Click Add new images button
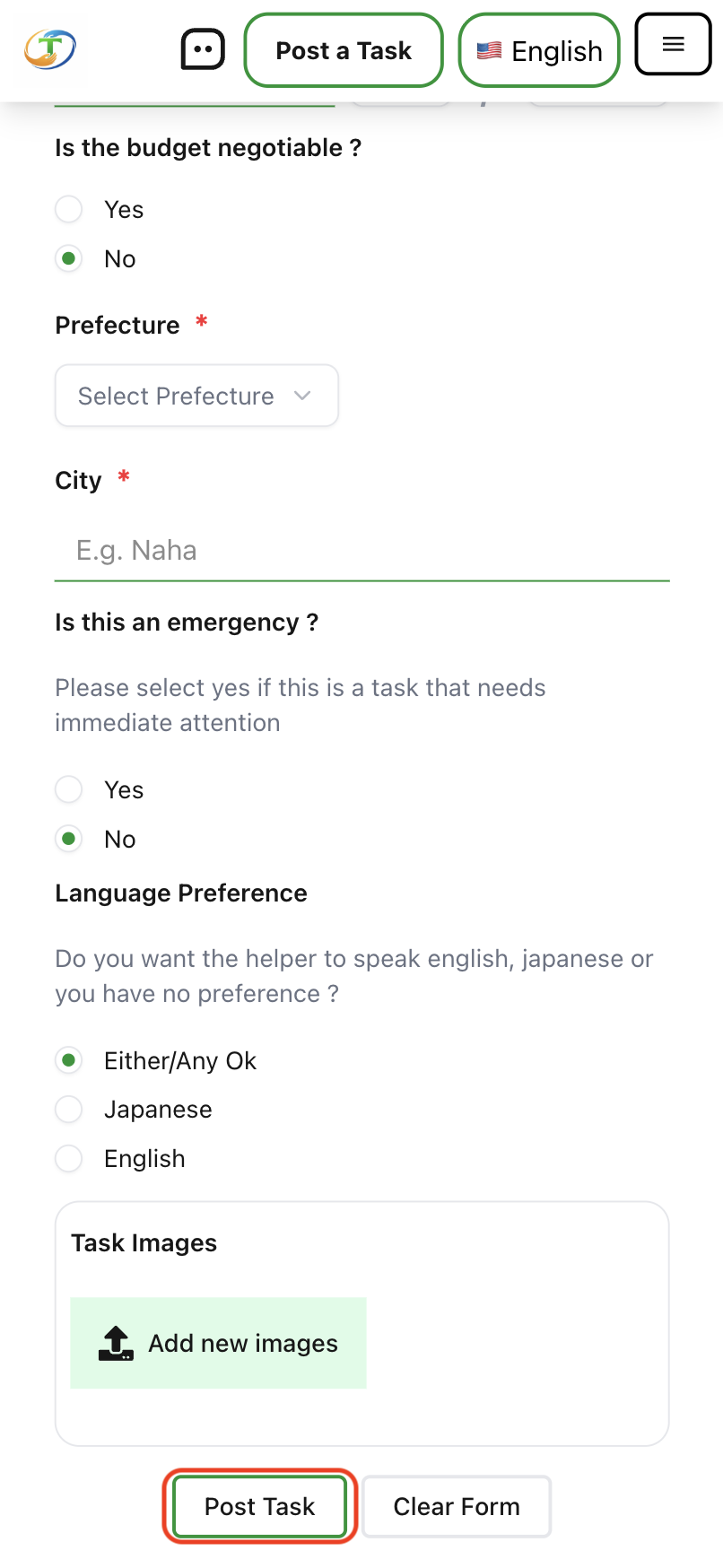 pos(218,1343)
